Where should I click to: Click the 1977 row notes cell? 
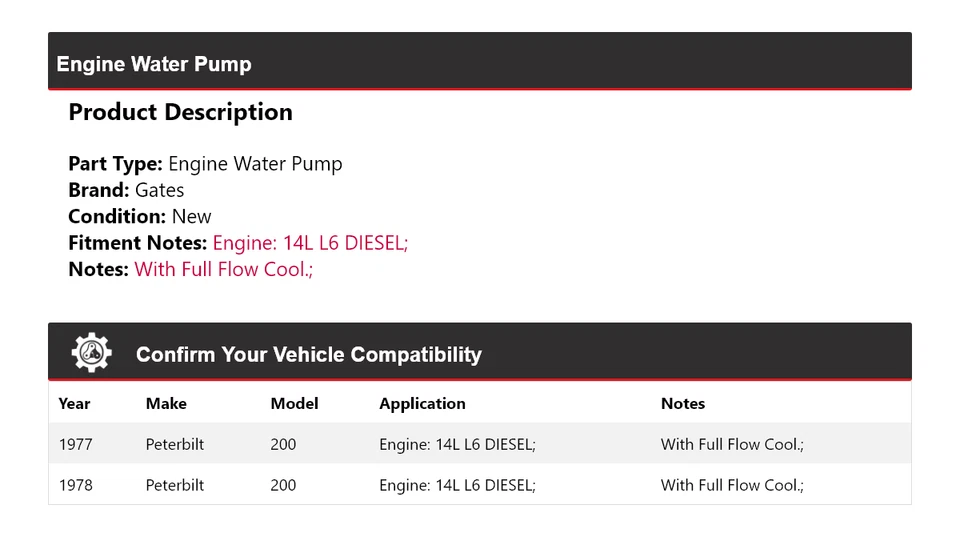(x=732, y=444)
